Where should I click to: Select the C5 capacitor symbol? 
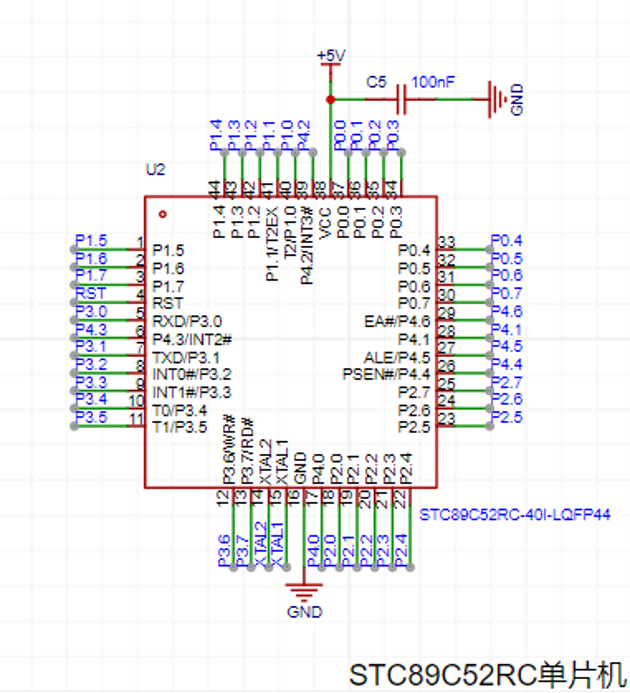click(x=401, y=100)
